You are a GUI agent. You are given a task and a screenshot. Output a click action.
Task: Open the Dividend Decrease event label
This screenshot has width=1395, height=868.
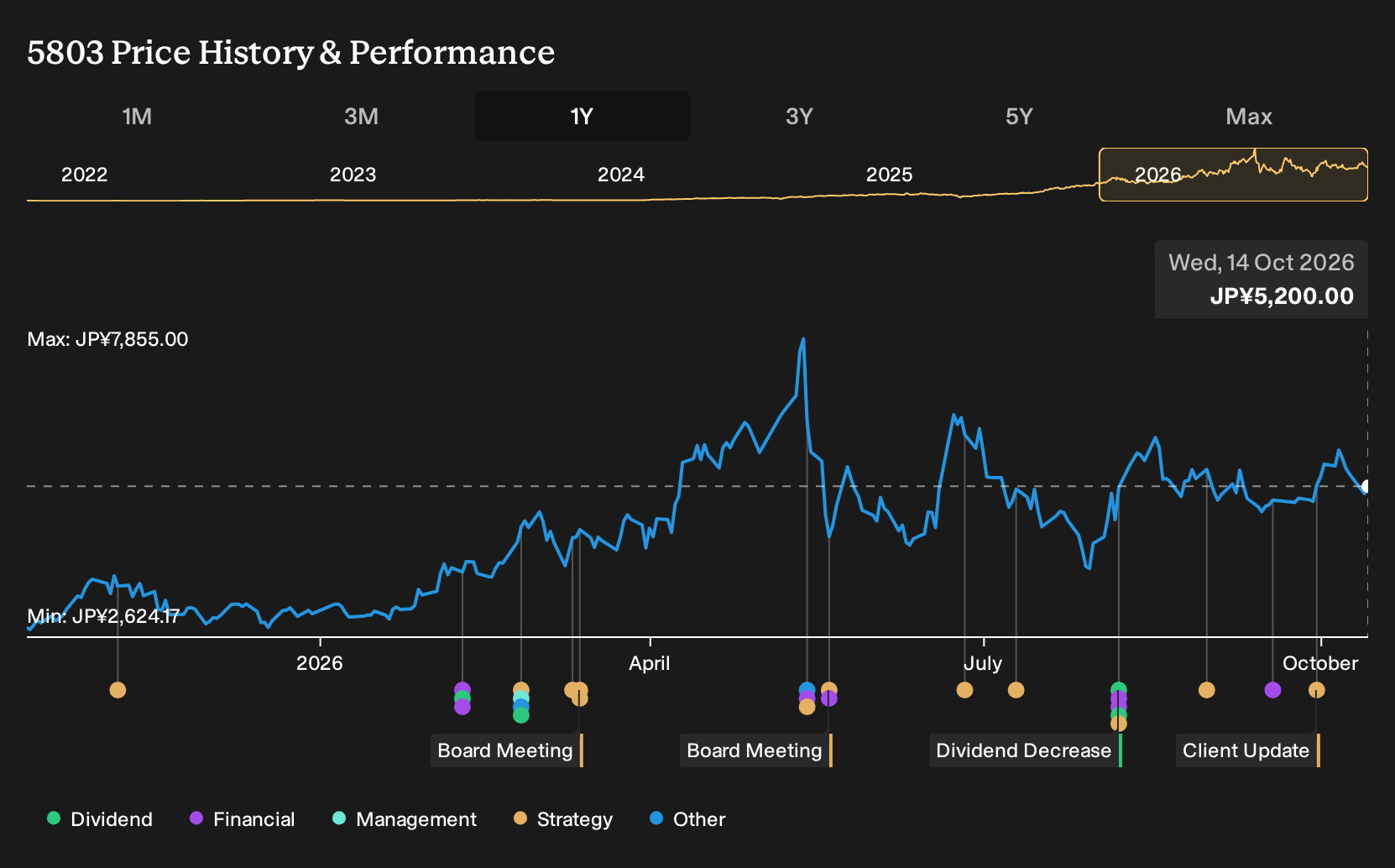pyautogui.click(x=1025, y=750)
